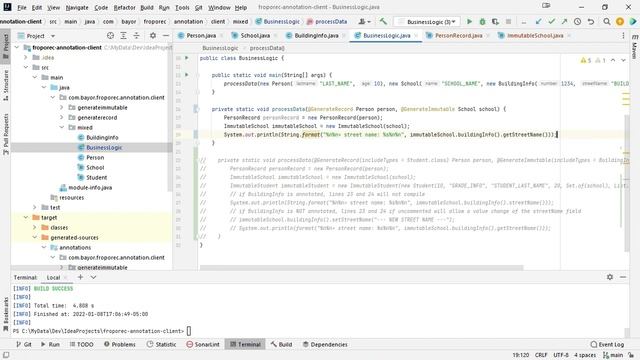Click run gutter arrow beside class declaration
Viewport: 640px width, 360px height.
click(187, 58)
